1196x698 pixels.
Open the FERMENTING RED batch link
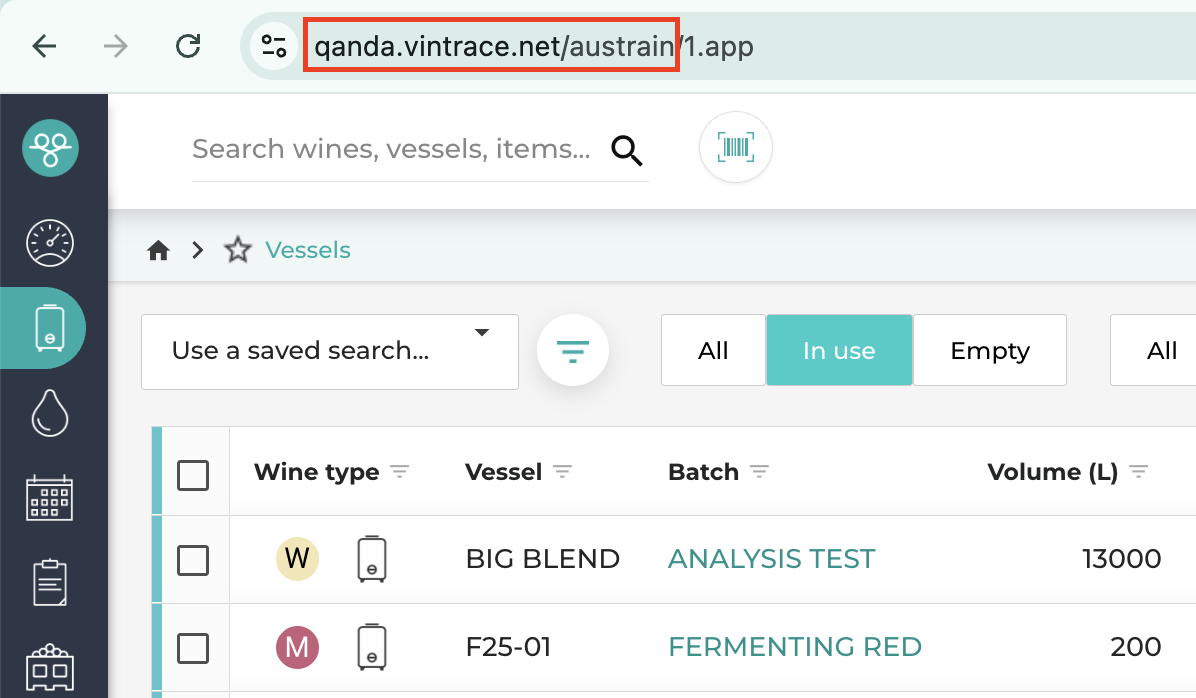click(795, 647)
